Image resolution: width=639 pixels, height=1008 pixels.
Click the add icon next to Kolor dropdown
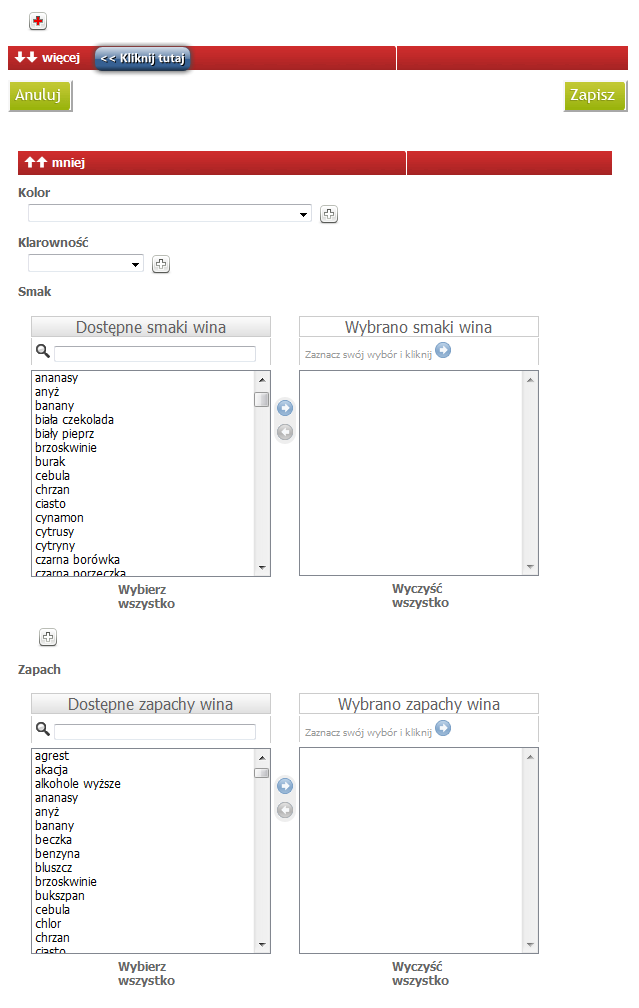(329, 214)
